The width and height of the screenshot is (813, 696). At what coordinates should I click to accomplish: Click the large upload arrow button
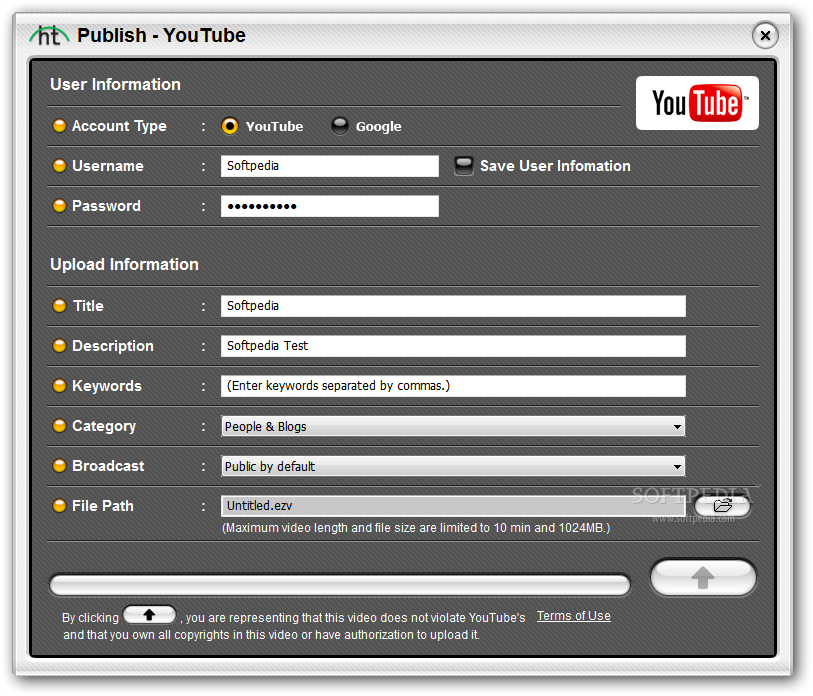click(x=703, y=577)
